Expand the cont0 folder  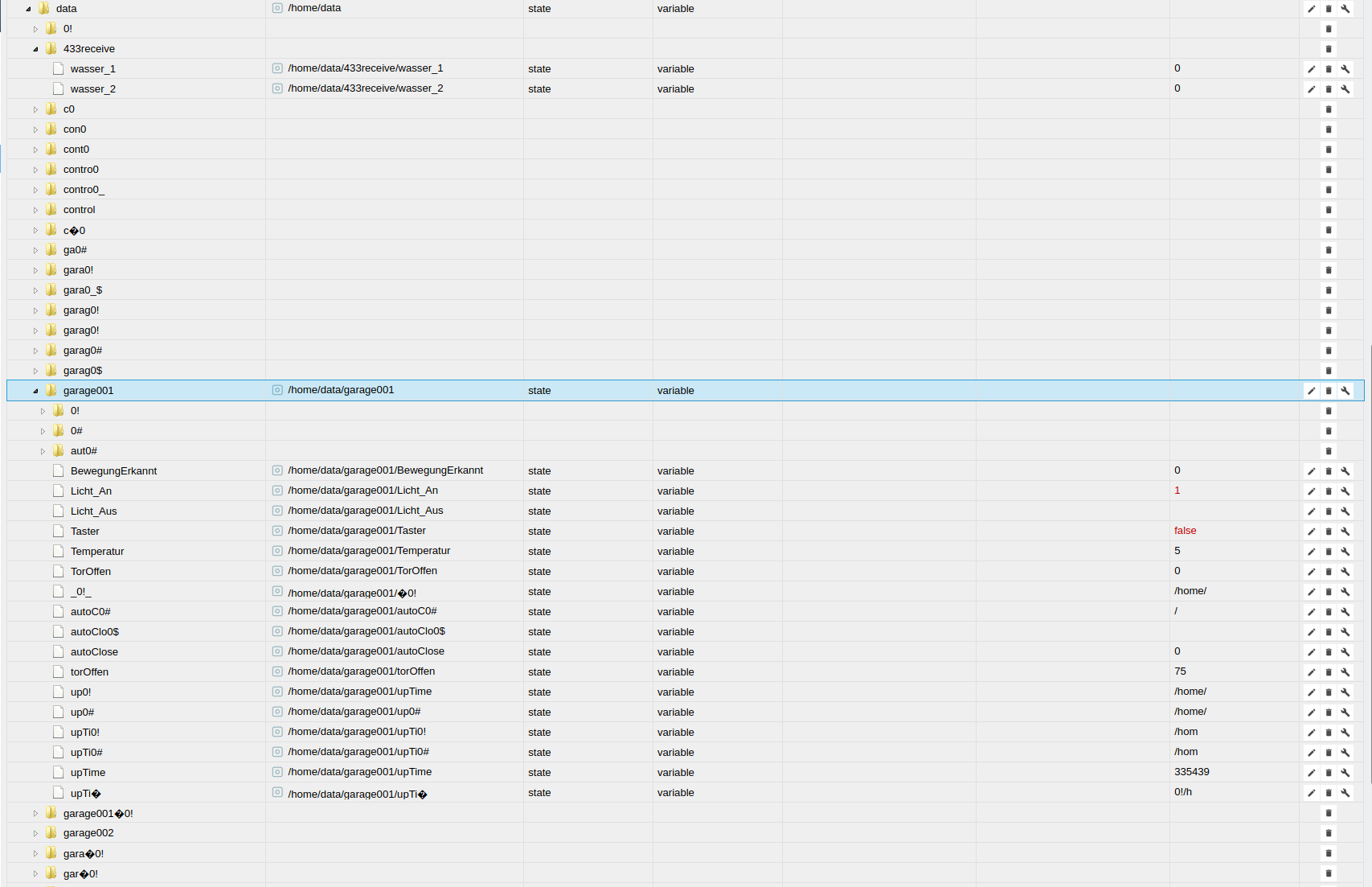(35, 150)
